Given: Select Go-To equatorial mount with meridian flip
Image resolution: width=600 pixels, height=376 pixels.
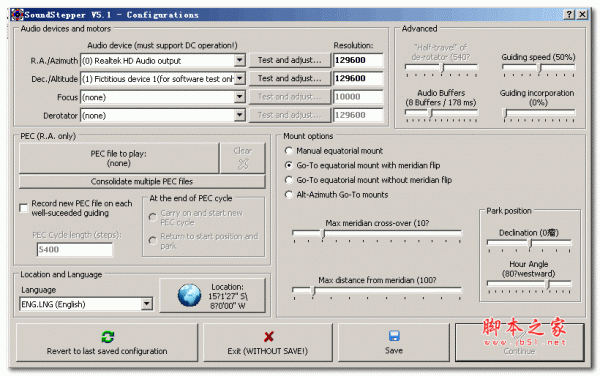Looking at the screenshot, I should click(x=289, y=165).
